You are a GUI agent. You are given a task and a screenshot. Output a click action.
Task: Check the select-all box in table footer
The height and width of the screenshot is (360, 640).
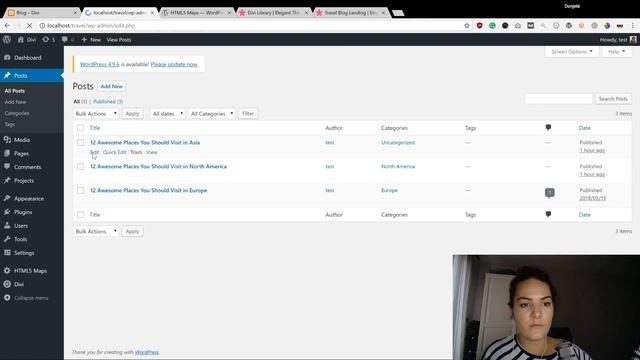coord(80,215)
